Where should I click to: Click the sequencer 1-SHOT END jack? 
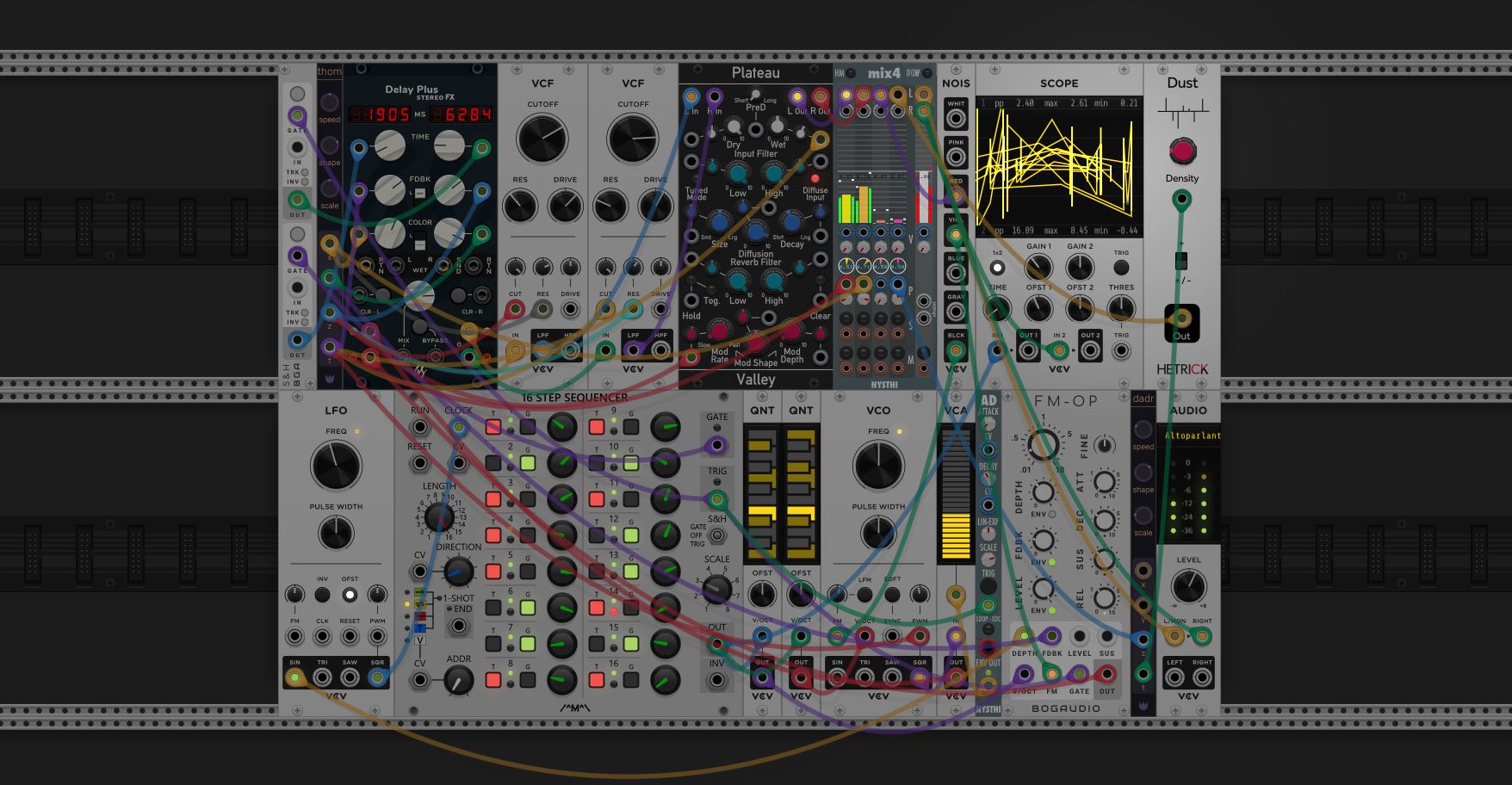click(460, 625)
